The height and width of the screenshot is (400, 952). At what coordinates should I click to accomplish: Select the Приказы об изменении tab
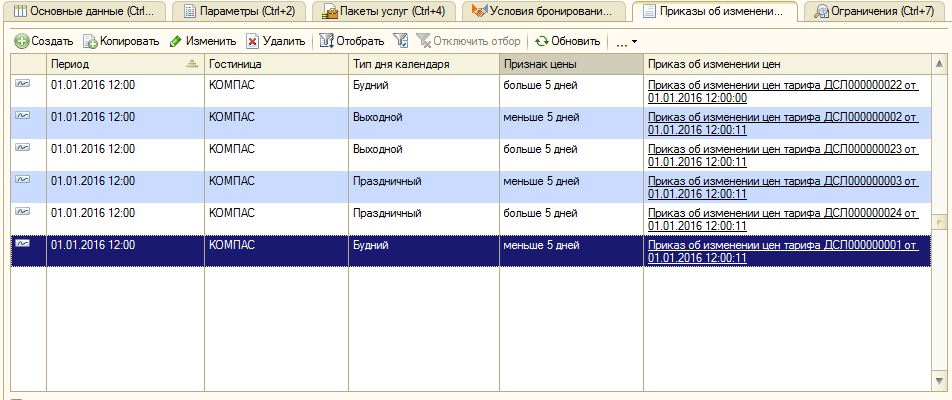pyautogui.click(x=715, y=11)
